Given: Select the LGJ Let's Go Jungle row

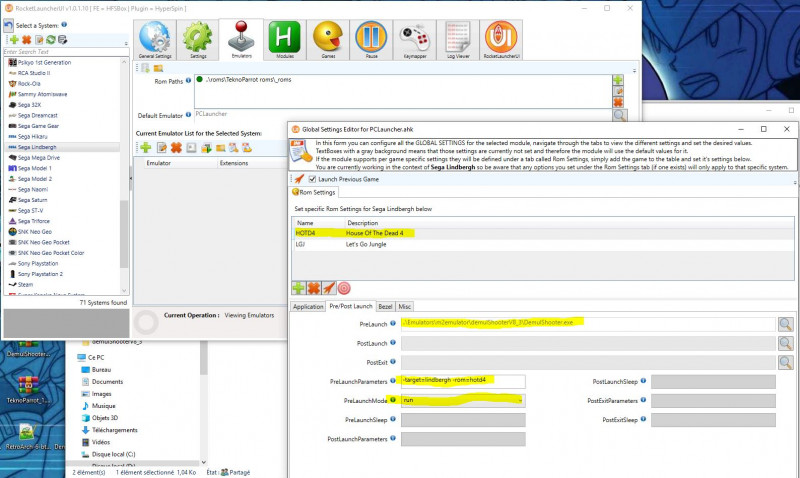Looking at the screenshot, I should (x=543, y=244).
